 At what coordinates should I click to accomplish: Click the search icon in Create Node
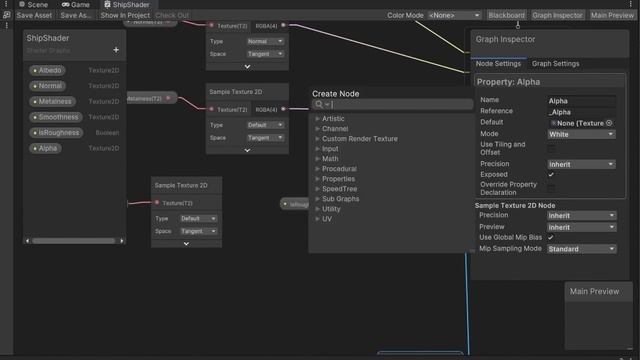[319, 104]
